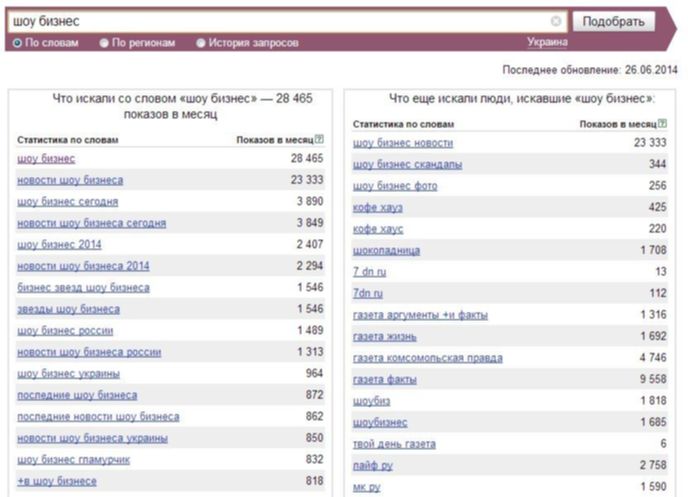The height and width of the screenshot is (497, 688).
Task: Open the help icon beside left Показов в месяц
Action: point(319,139)
